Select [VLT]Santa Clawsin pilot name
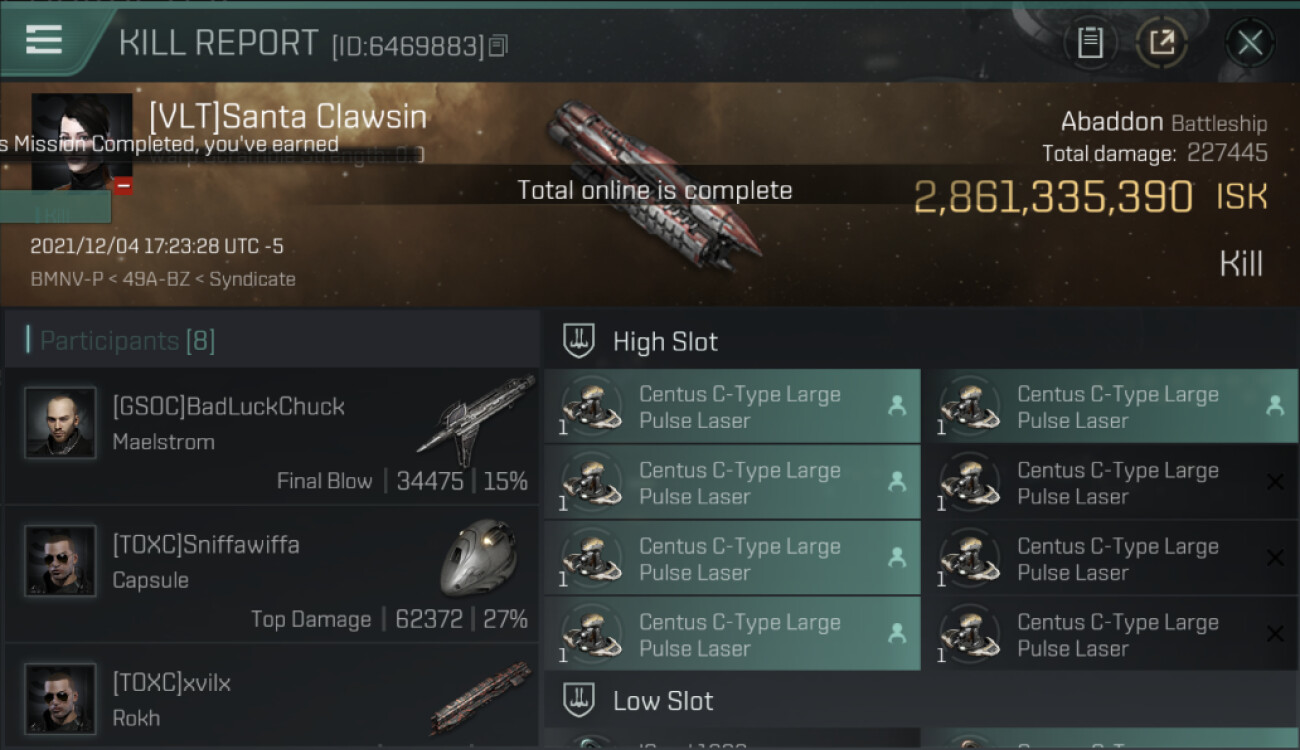The image size is (1300, 750). tap(288, 117)
